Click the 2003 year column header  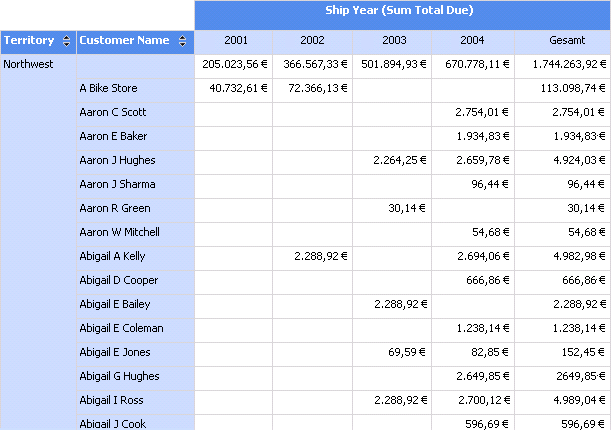tap(394, 41)
